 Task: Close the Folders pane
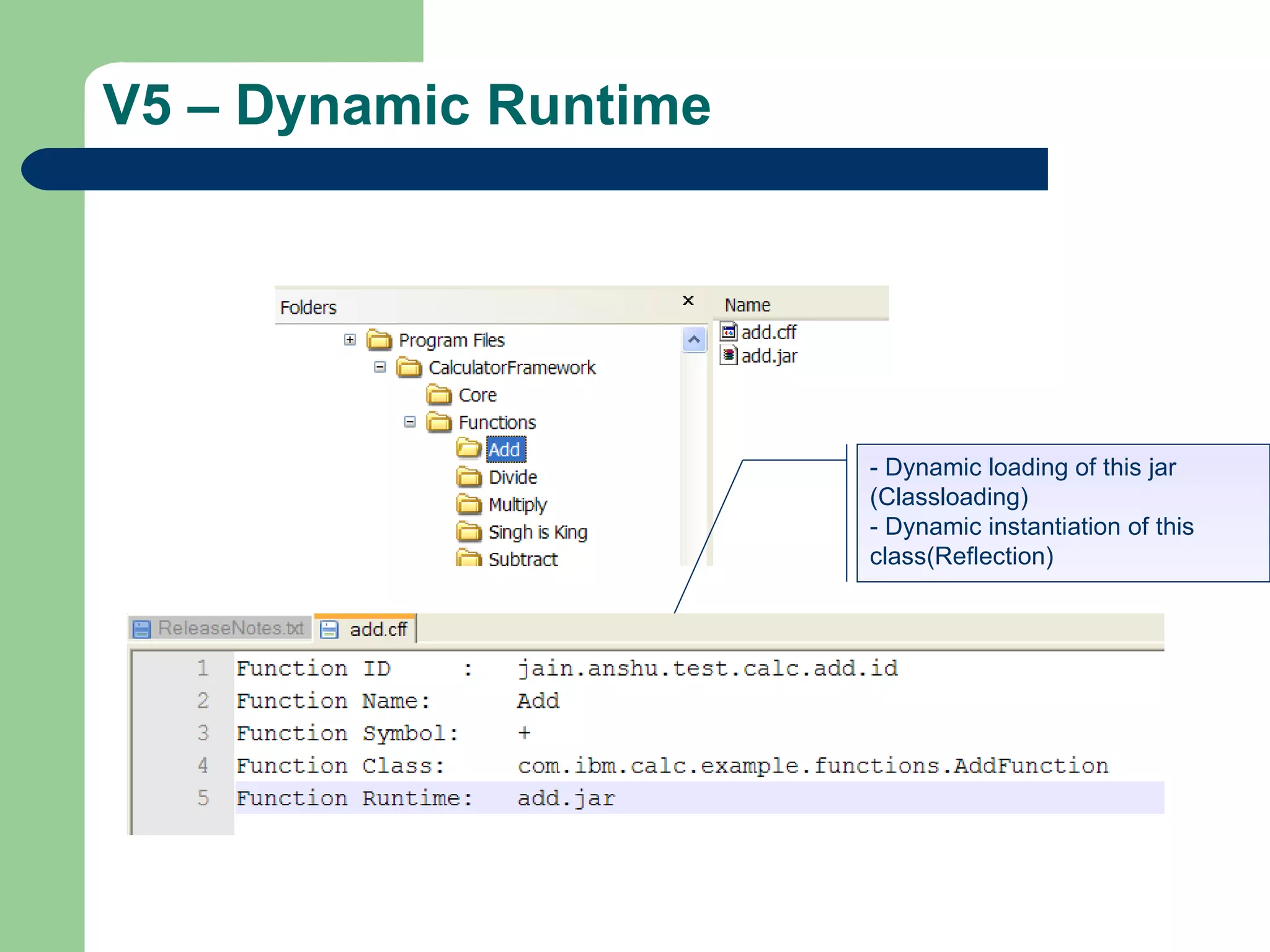tap(688, 301)
